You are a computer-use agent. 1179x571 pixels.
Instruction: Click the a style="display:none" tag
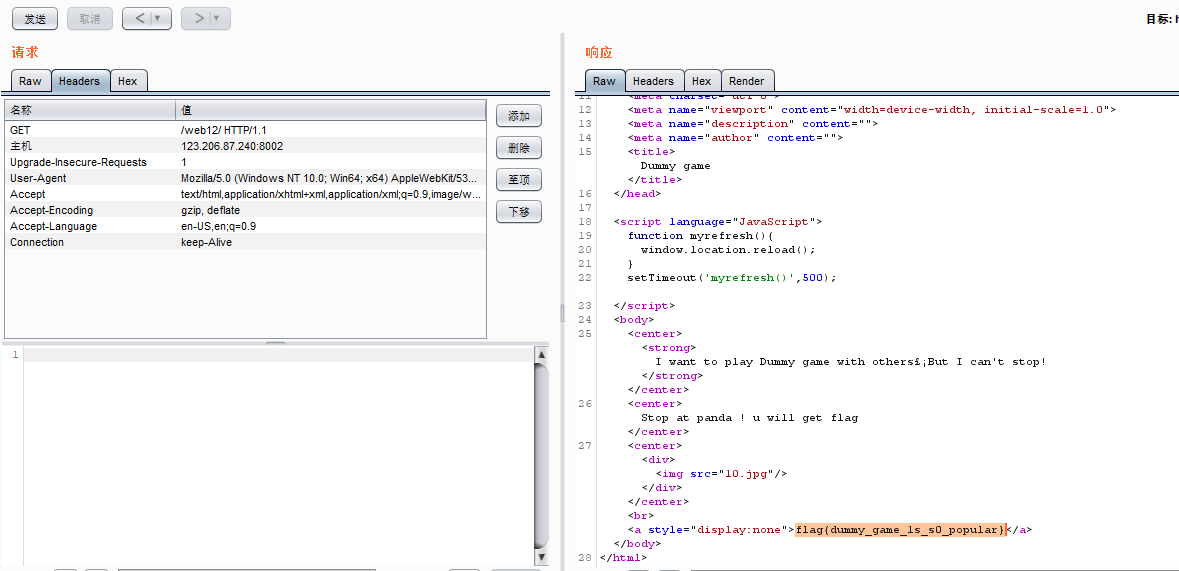(x=711, y=530)
